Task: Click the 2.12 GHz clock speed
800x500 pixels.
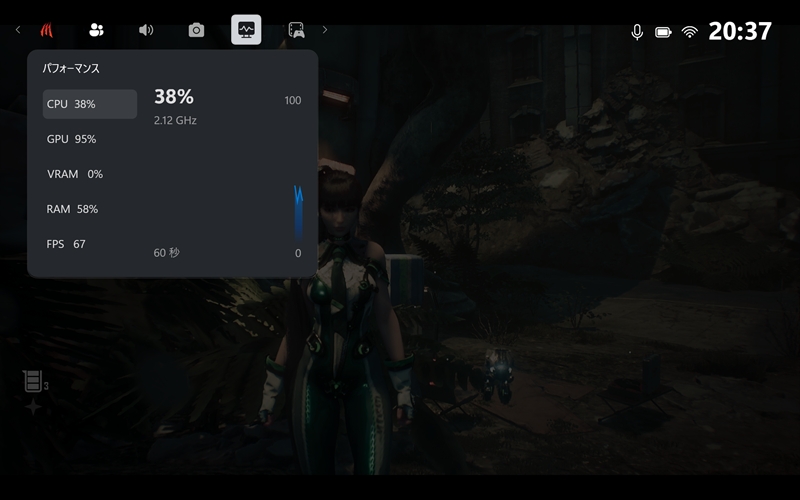Action: 175,120
